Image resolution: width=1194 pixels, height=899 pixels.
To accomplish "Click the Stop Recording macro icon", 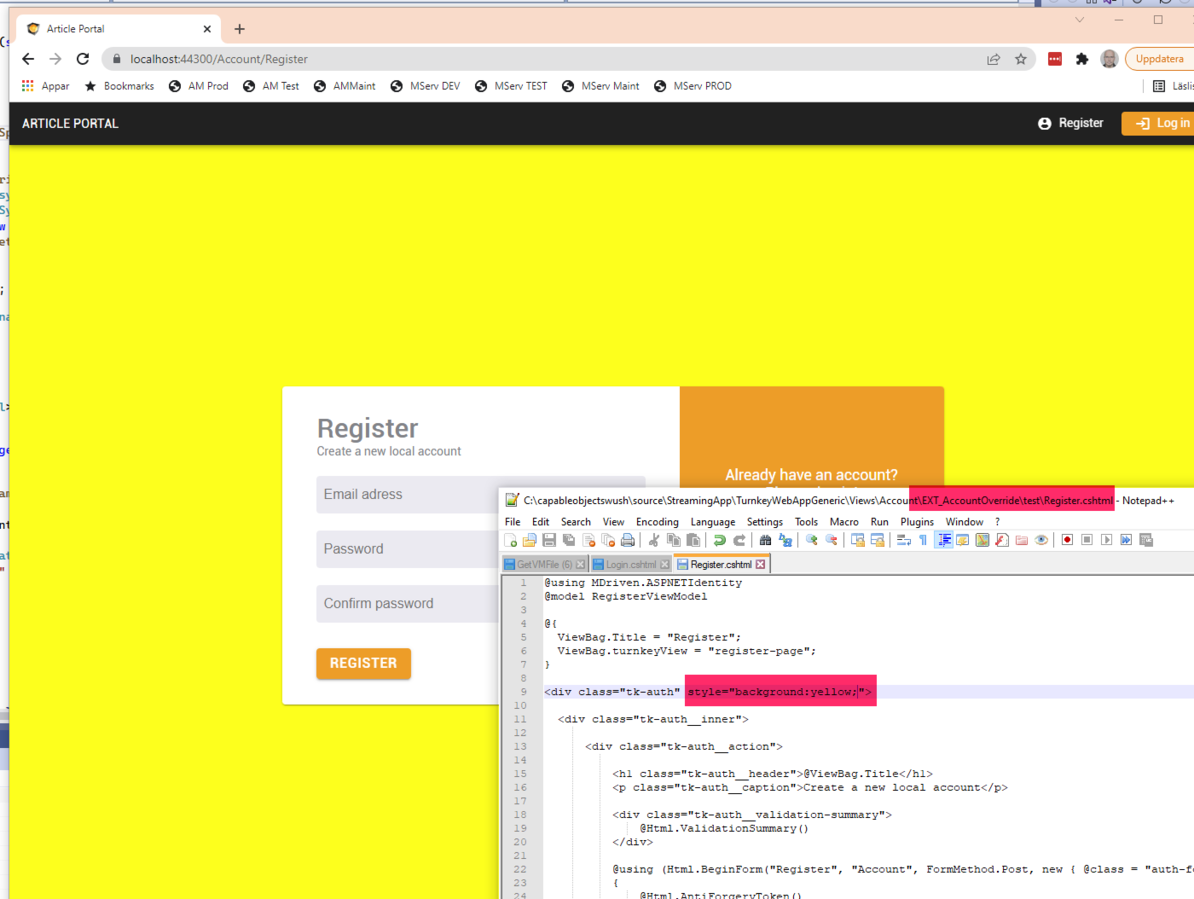I will coord(1087,540).
